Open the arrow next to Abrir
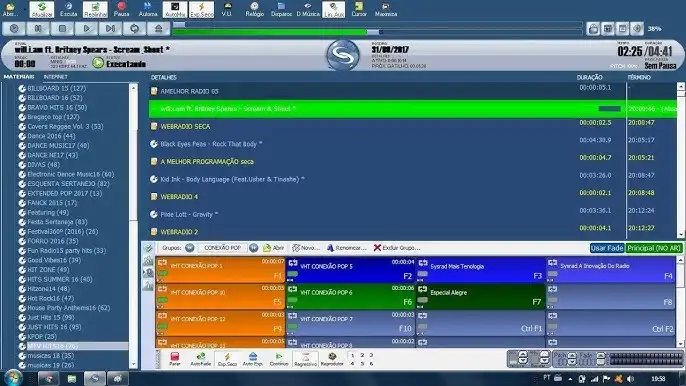The image size is (686, 386). coord(24,9)
